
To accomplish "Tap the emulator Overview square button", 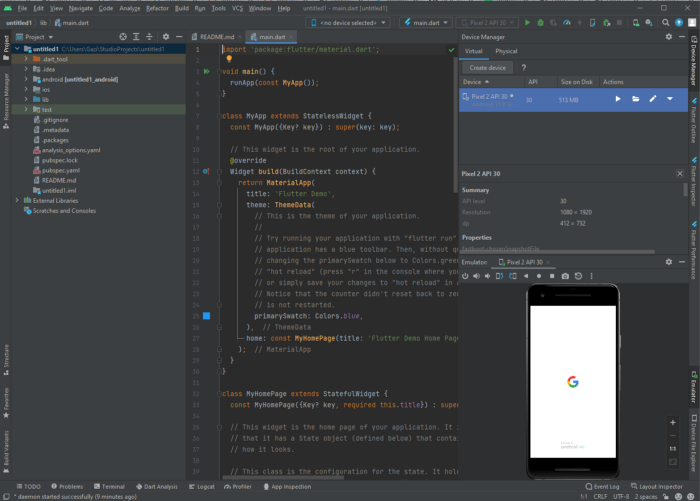I will [552, 276].
